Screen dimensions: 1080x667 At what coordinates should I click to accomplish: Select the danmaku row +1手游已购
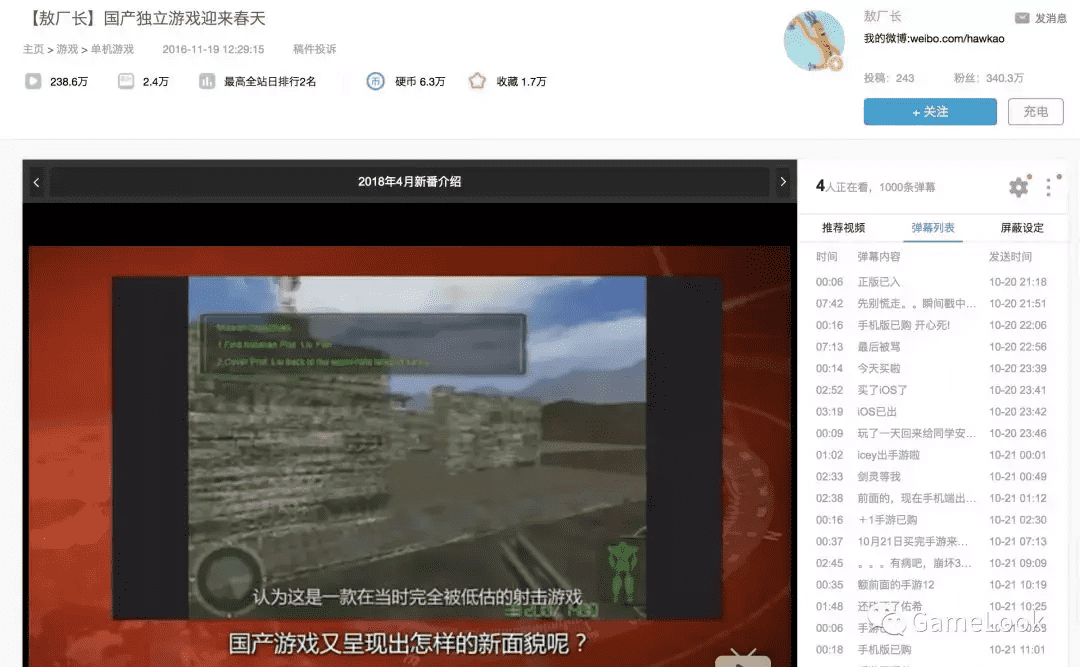click(x=931, y=520)
